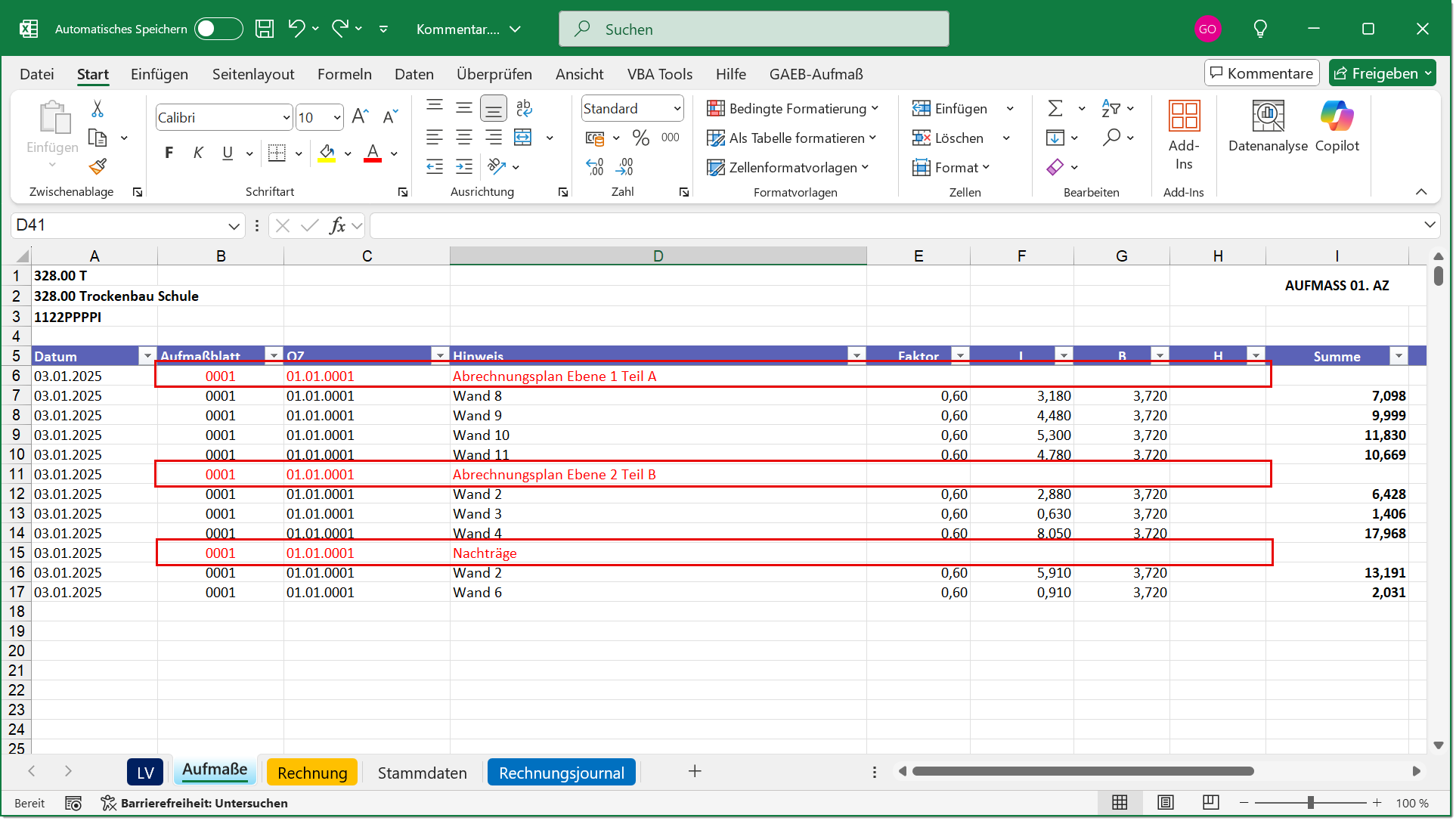Open the Datum column filter dropdown
The image size is (1456, 821).
(x=147, y=356)
